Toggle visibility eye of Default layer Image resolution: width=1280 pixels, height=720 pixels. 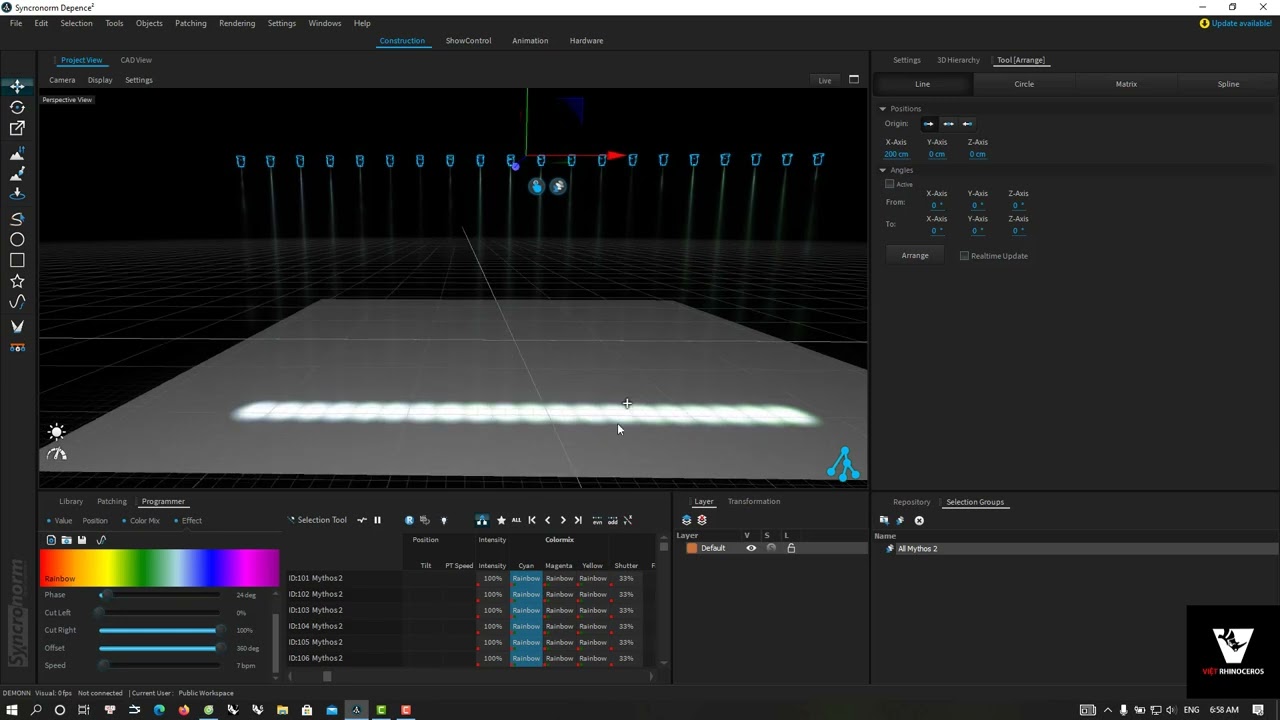click(x=751, y=548)
